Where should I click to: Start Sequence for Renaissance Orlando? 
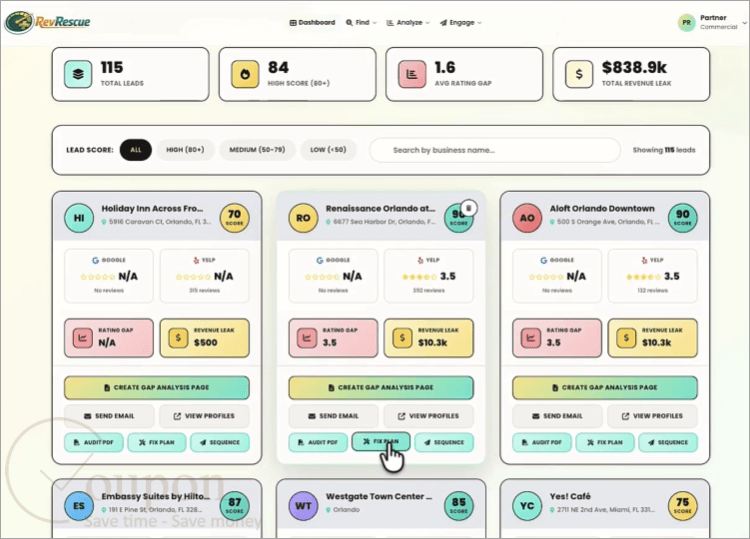444,442
